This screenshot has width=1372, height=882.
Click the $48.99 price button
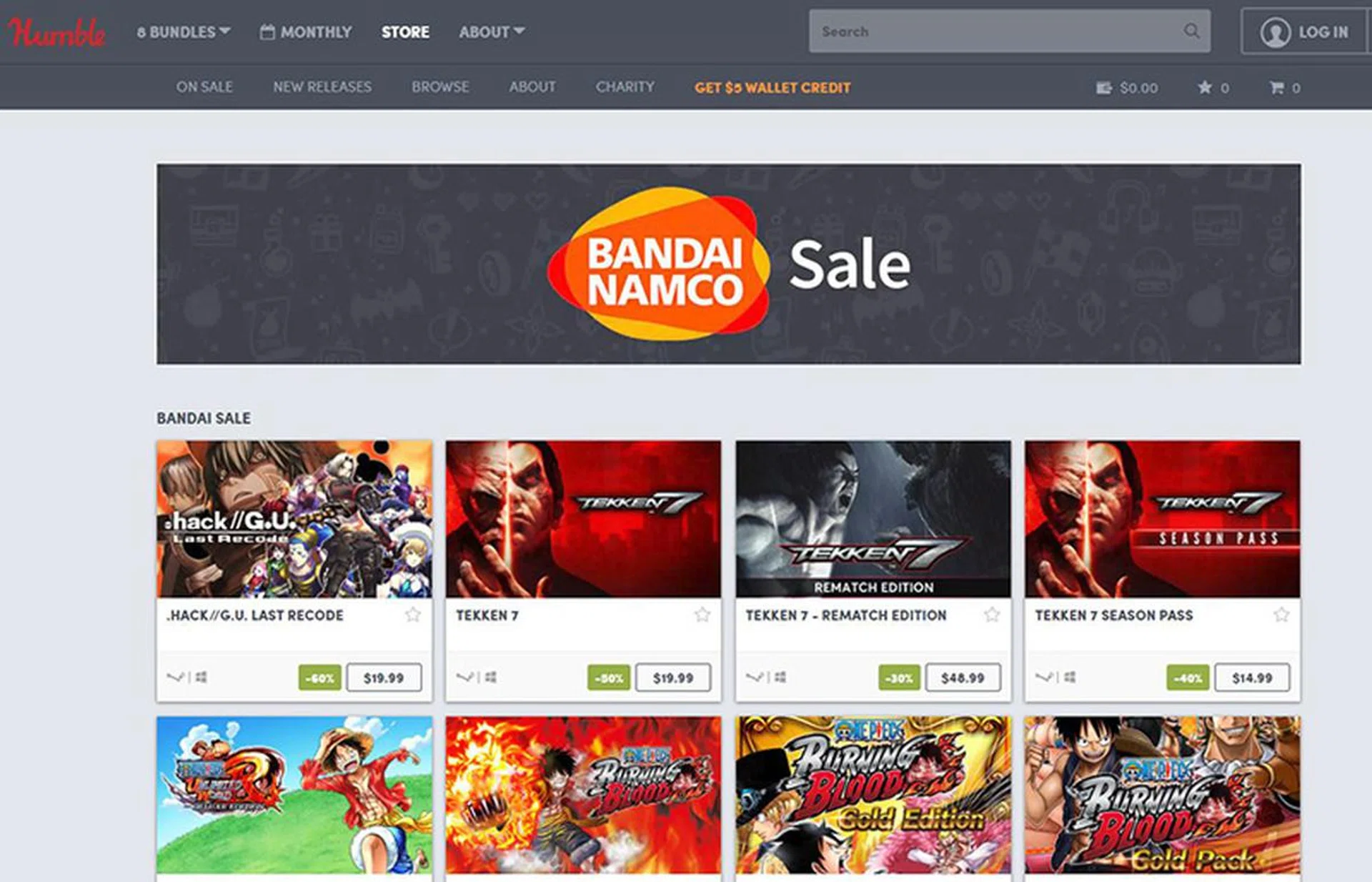pyautogui.click(x=963, y=678)
